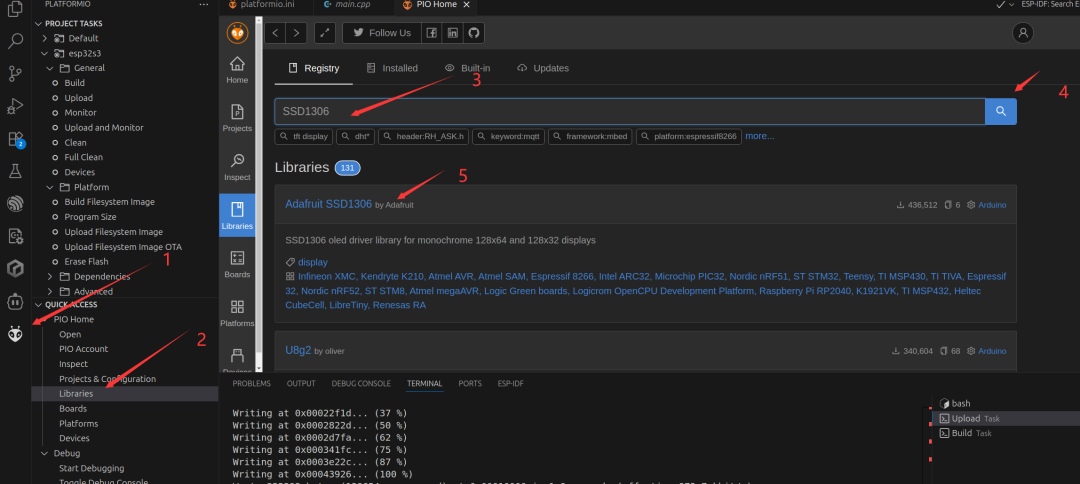Collapse the QUICK ACCESS section
The height and width of the screenshot is (484, 1080).
[x=40, y=304]
